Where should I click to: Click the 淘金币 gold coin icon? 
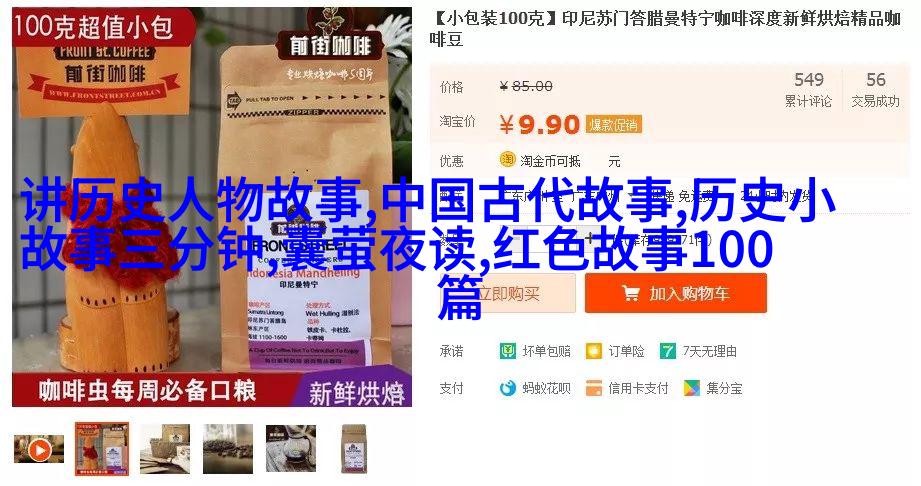507,160
